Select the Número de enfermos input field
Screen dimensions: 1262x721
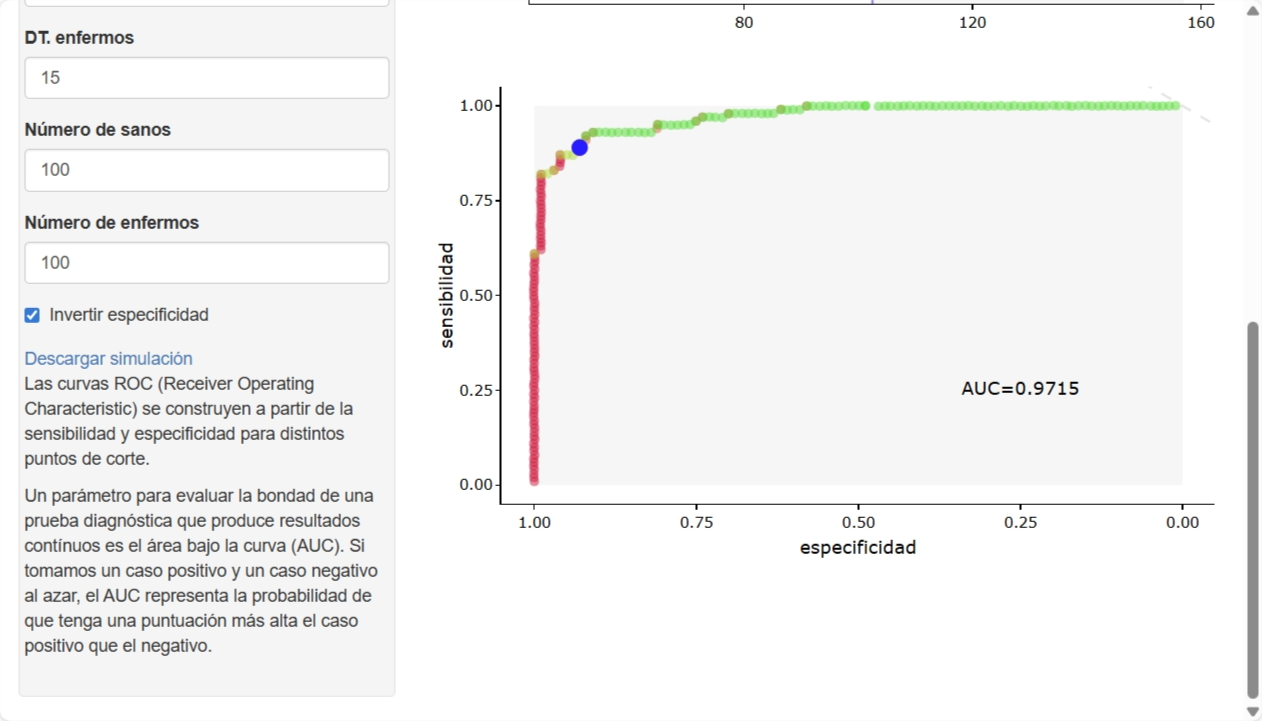pos(206,263)
